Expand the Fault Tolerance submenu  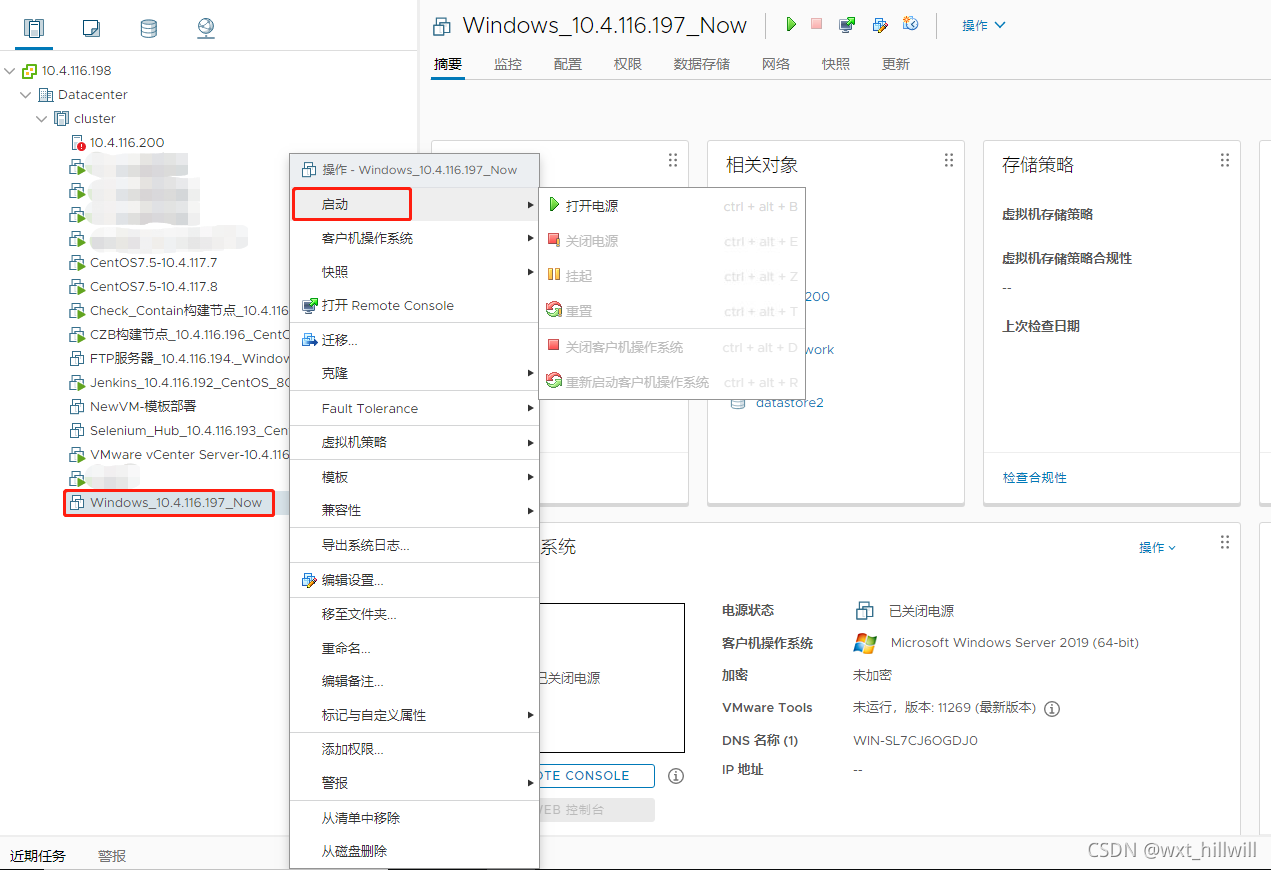414,408
